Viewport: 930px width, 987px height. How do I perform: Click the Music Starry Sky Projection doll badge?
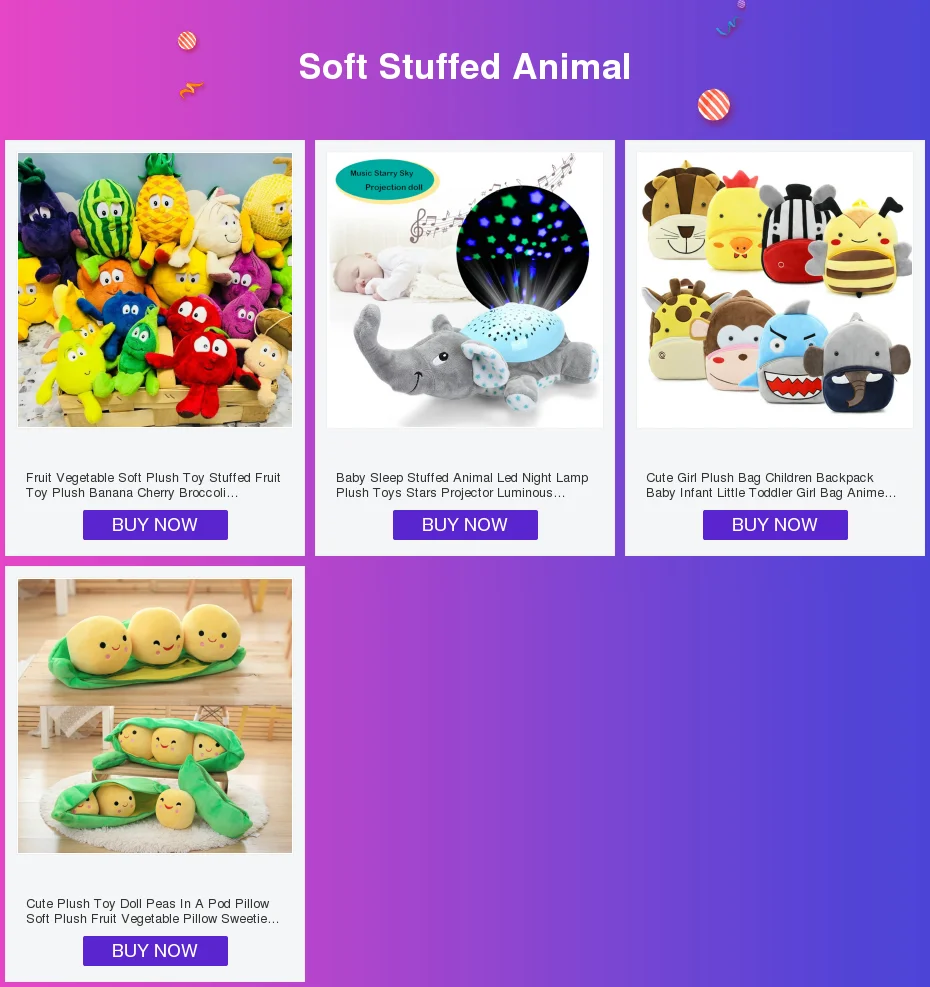click(x=385, y=180)
